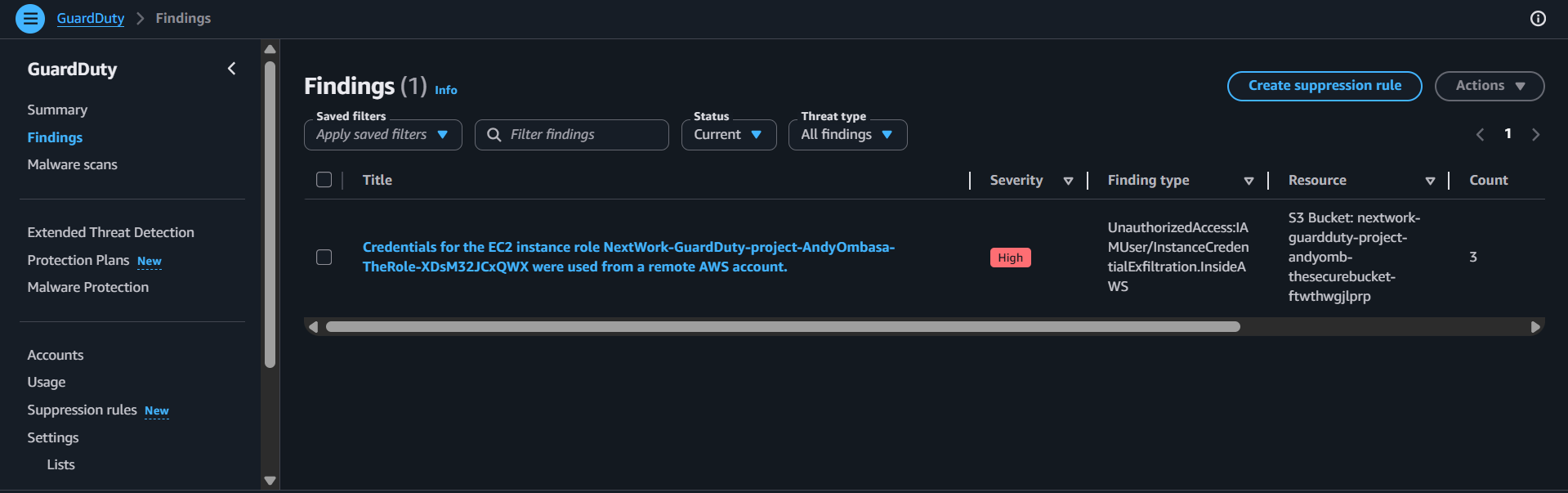Screen dimensions: 1568x493
Task: Open the EC2 credentials finding title link
Action: pos(628,257)
